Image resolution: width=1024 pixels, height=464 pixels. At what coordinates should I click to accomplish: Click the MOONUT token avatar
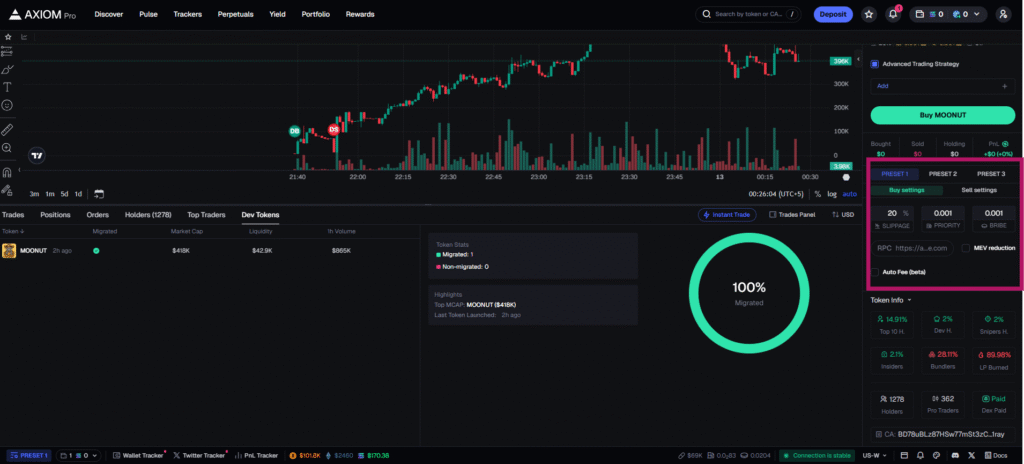point(9,251)
